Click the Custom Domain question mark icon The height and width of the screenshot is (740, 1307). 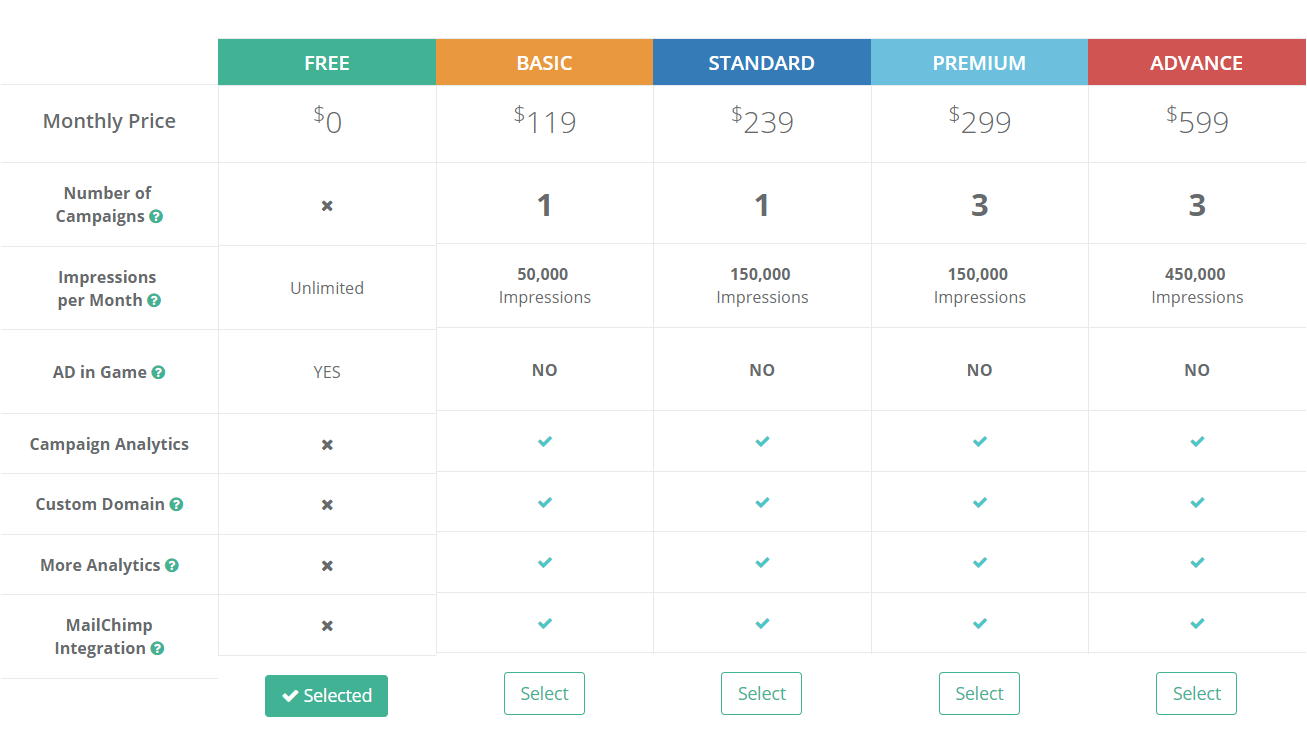pos(176,505)
